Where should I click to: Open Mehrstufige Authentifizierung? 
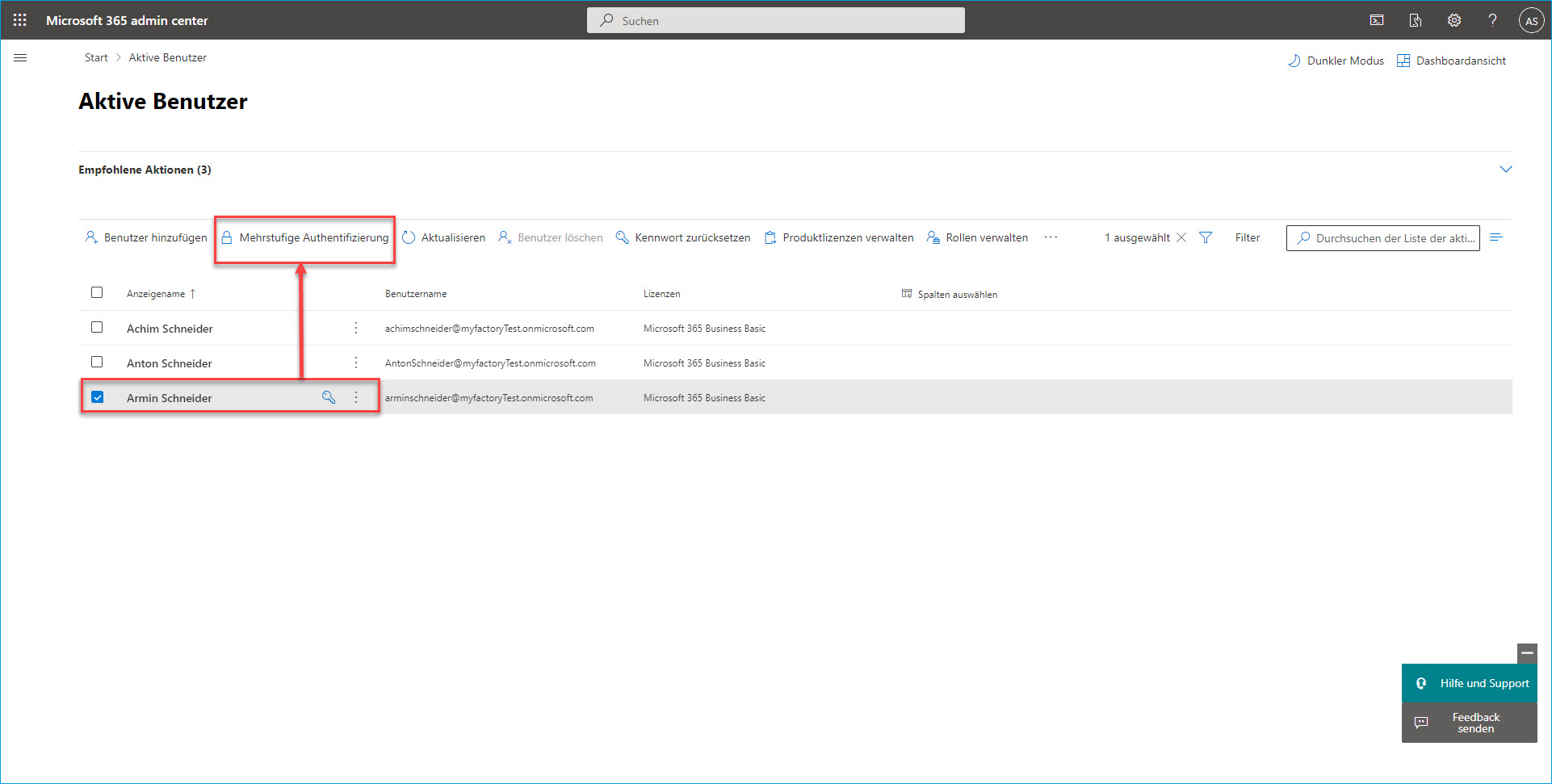[x=304, y=237]
